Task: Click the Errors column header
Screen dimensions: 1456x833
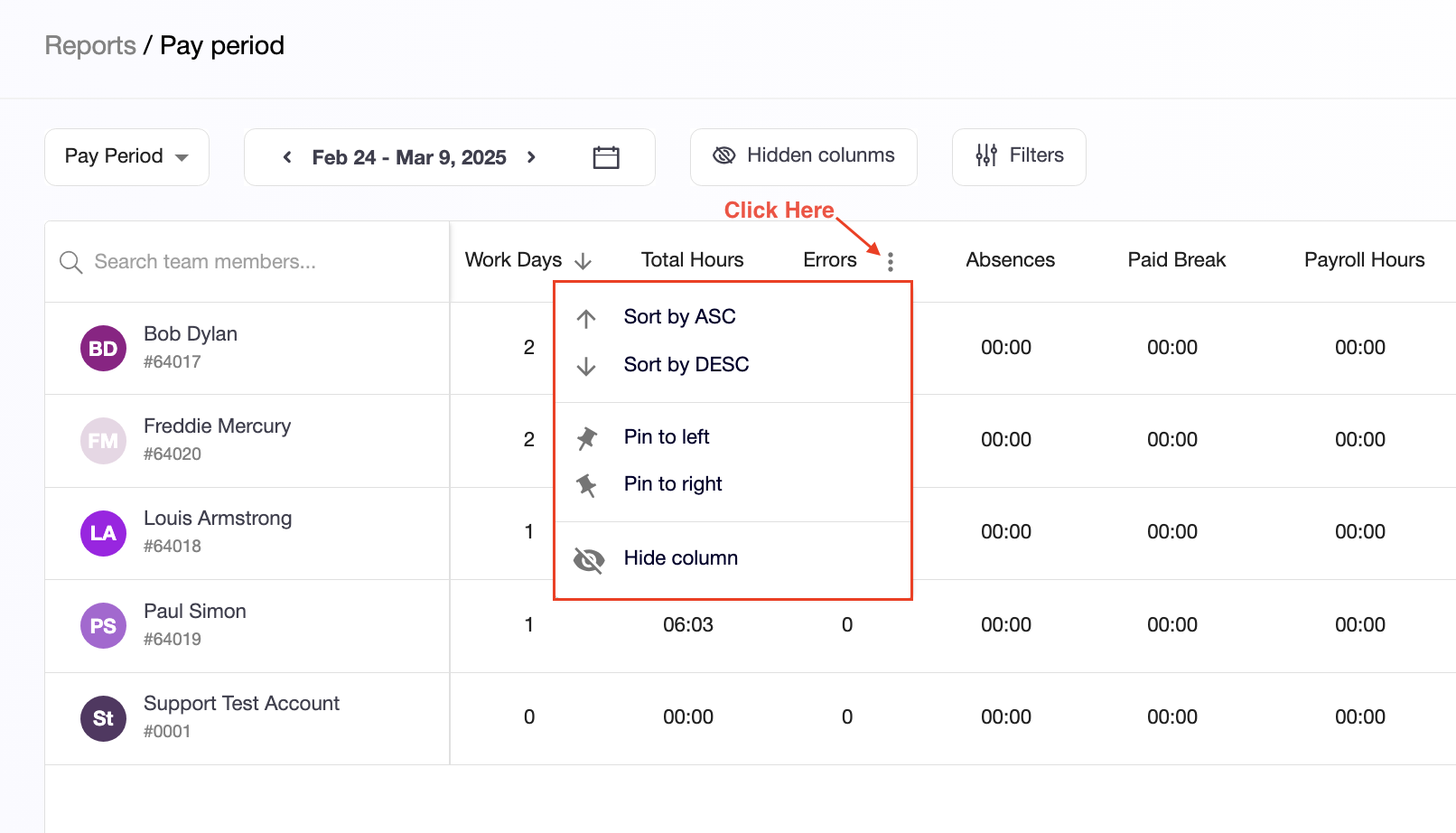Action: (830, 260)
